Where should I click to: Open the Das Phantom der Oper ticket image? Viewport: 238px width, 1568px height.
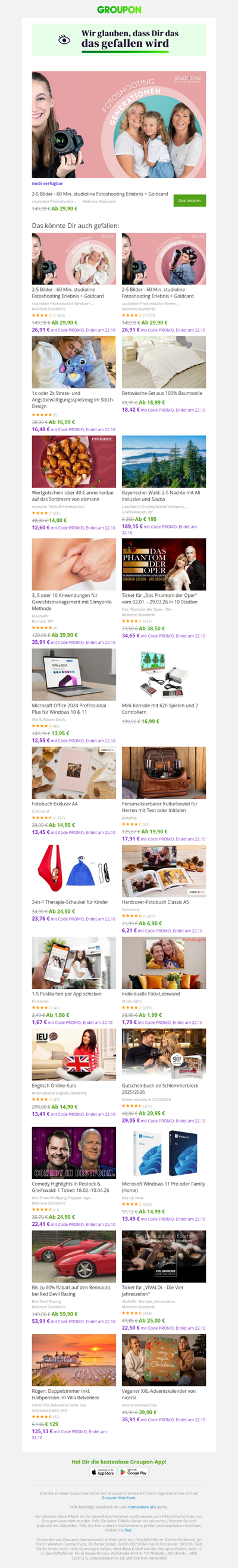point(164,564)
